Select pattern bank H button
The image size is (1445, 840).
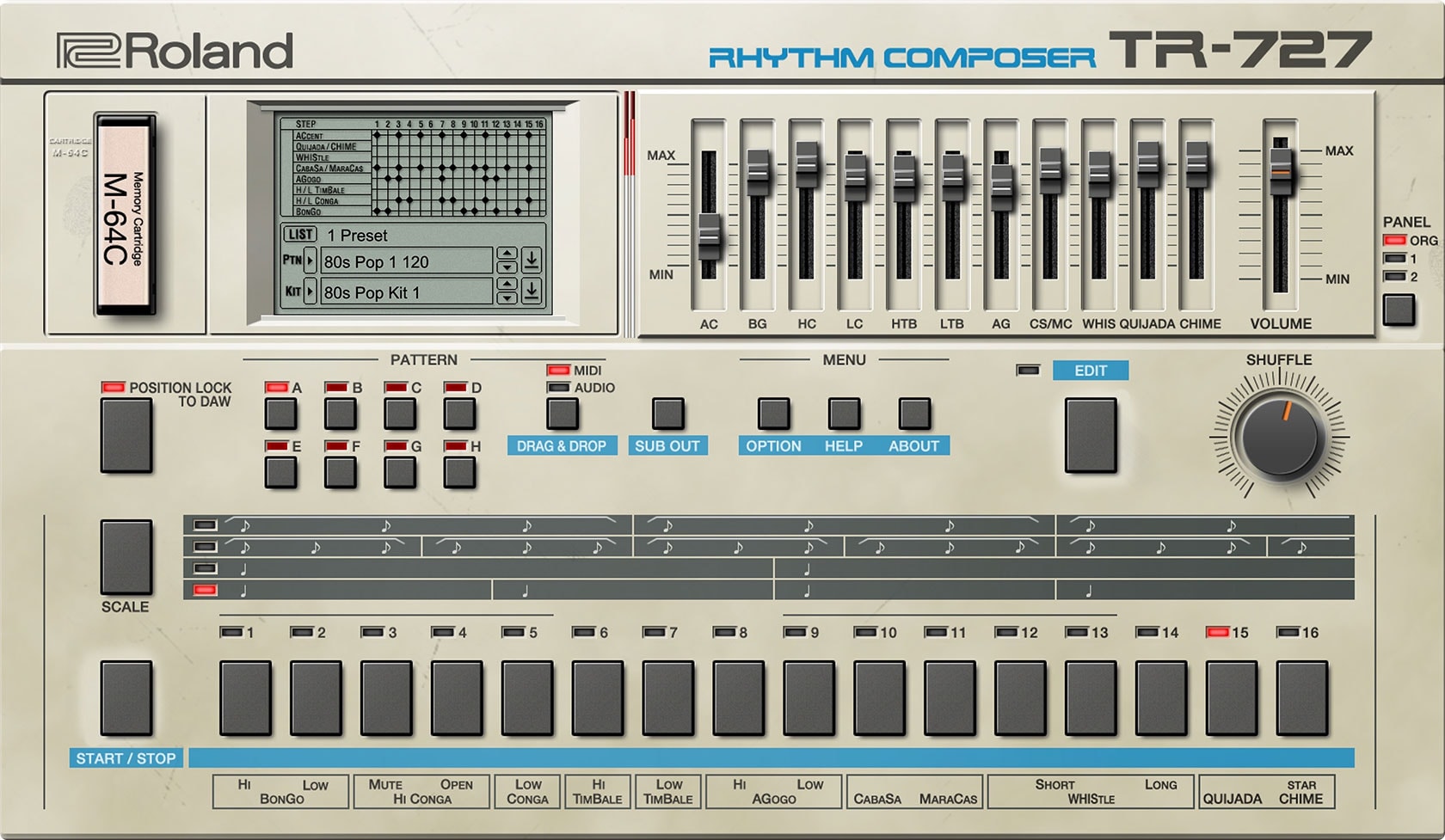[x=459, y=473]
